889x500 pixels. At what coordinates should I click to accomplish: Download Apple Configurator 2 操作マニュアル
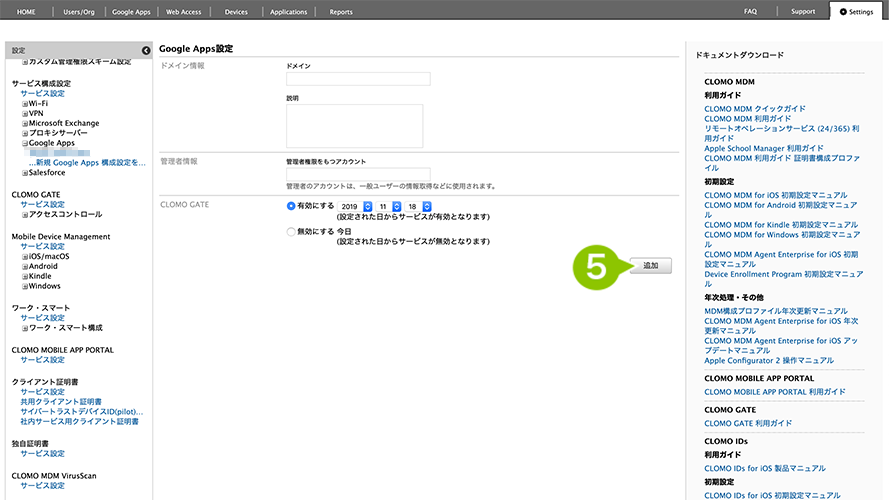click(x=769, y=361)
